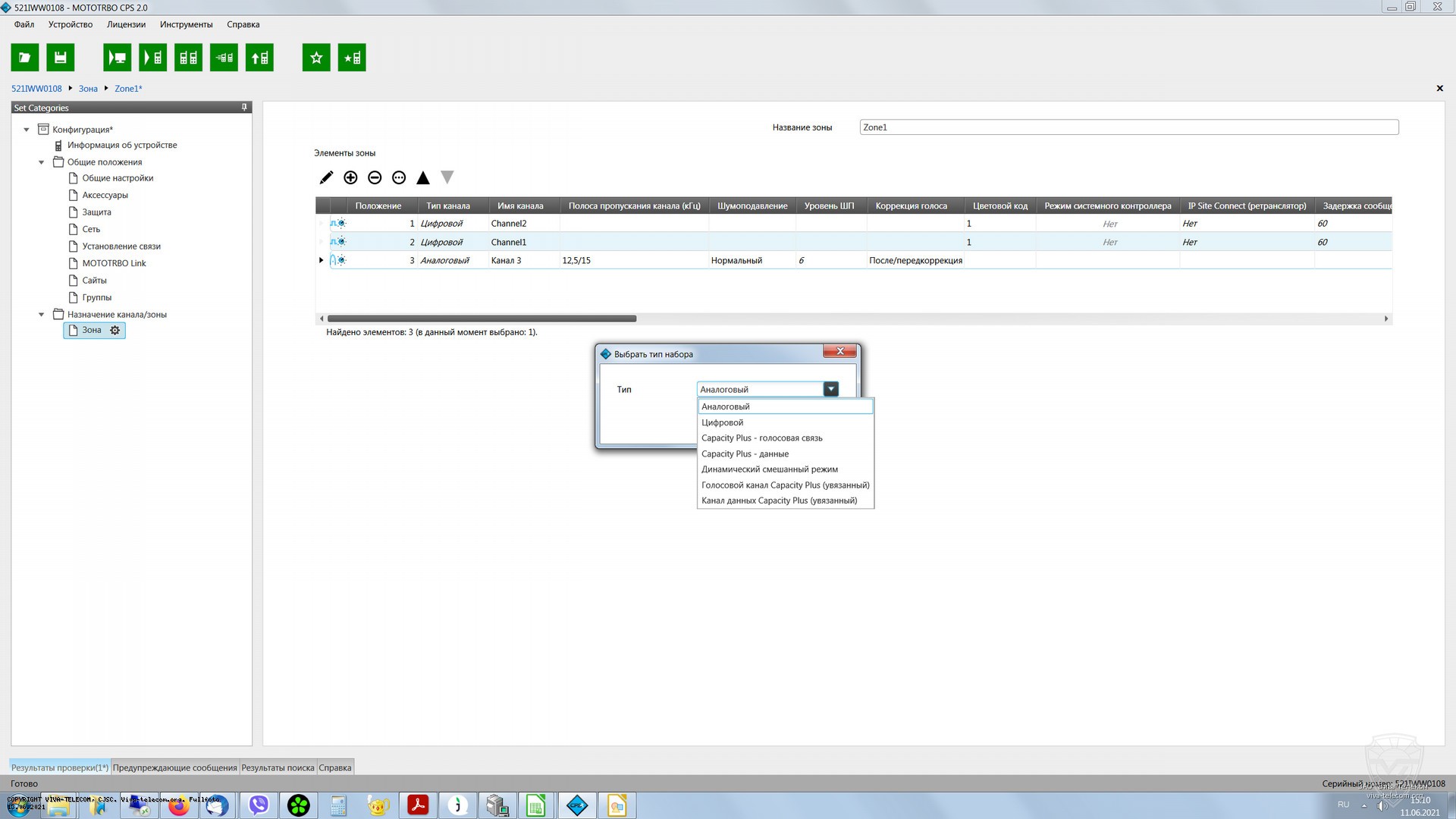Choose Цифровой from the type list
The width and height of the screenshot is (1456, 819).
click(722, 422)
